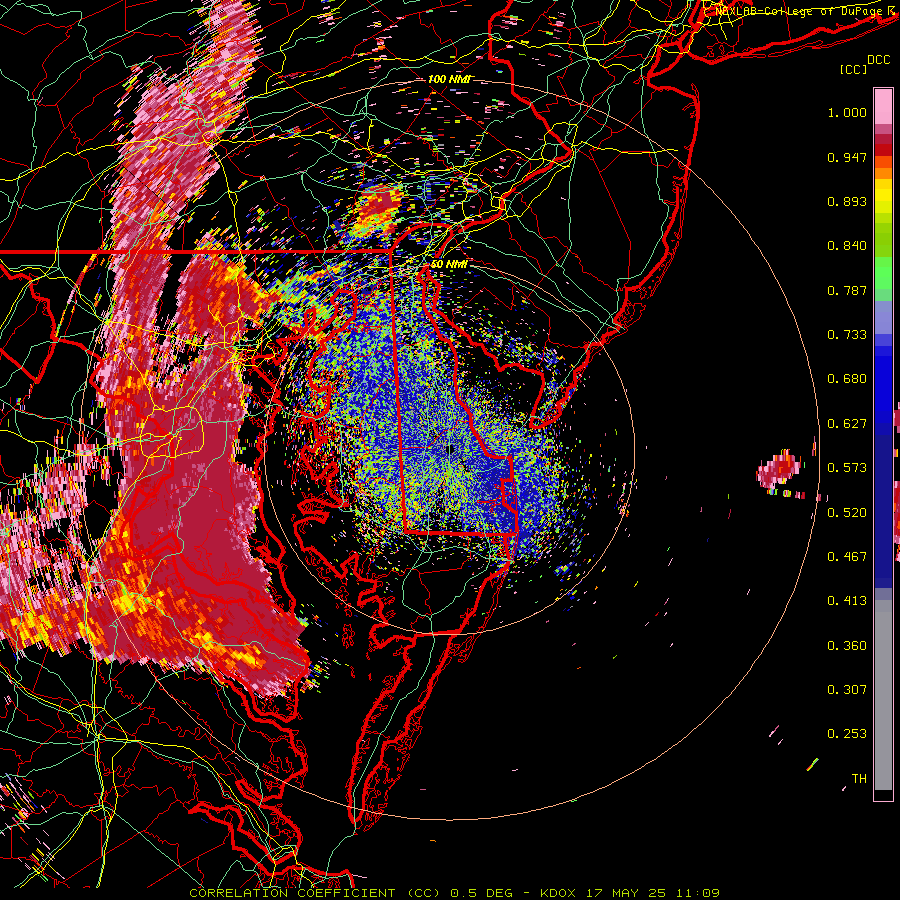Click the 0.520 scale label
Viewport: 900px width, 900px height.
[x=847, y=513]
